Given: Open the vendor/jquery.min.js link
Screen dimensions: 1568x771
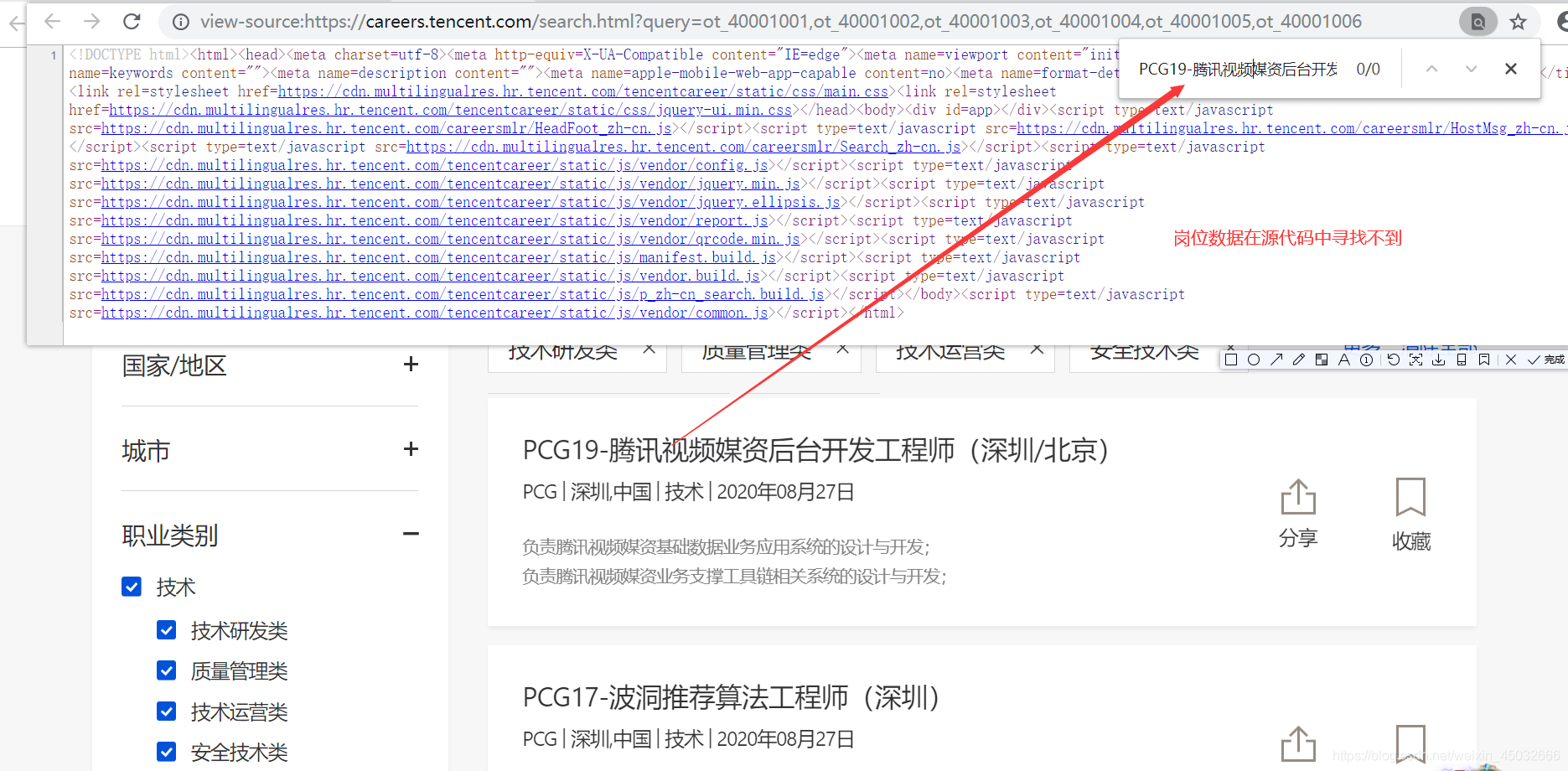Looking at the screenshot, I should coord(451,184).
